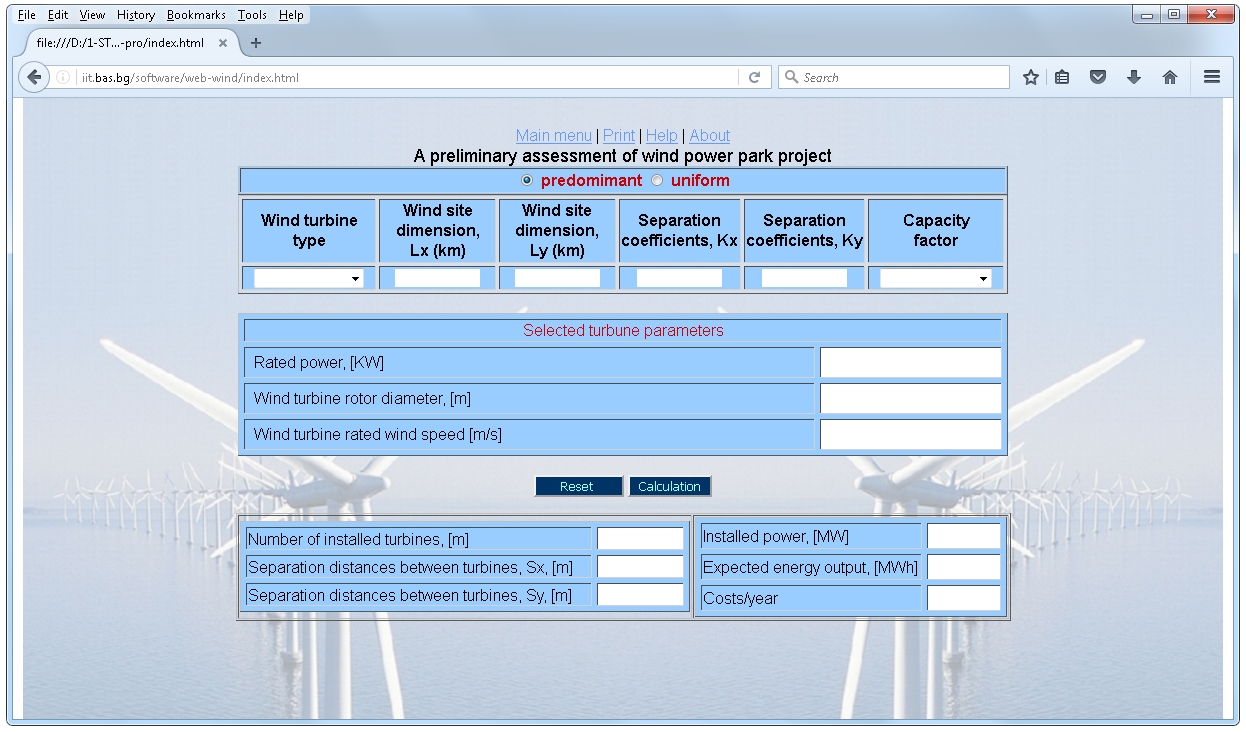The height and width of the screenshot is (732, 1246).
Task: Open the hamburger menu icon
Action: point(1212,77)
